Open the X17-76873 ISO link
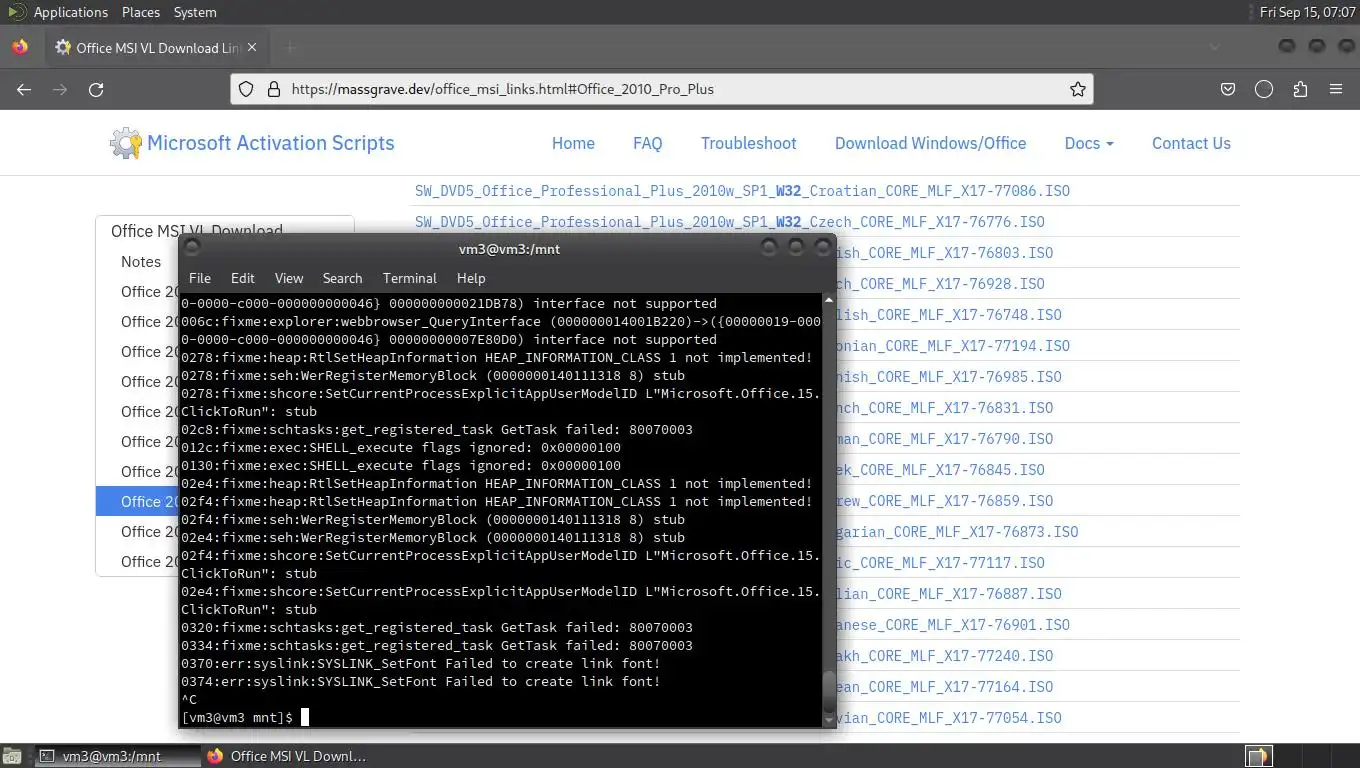The image size is (1360, 768). 958,532
